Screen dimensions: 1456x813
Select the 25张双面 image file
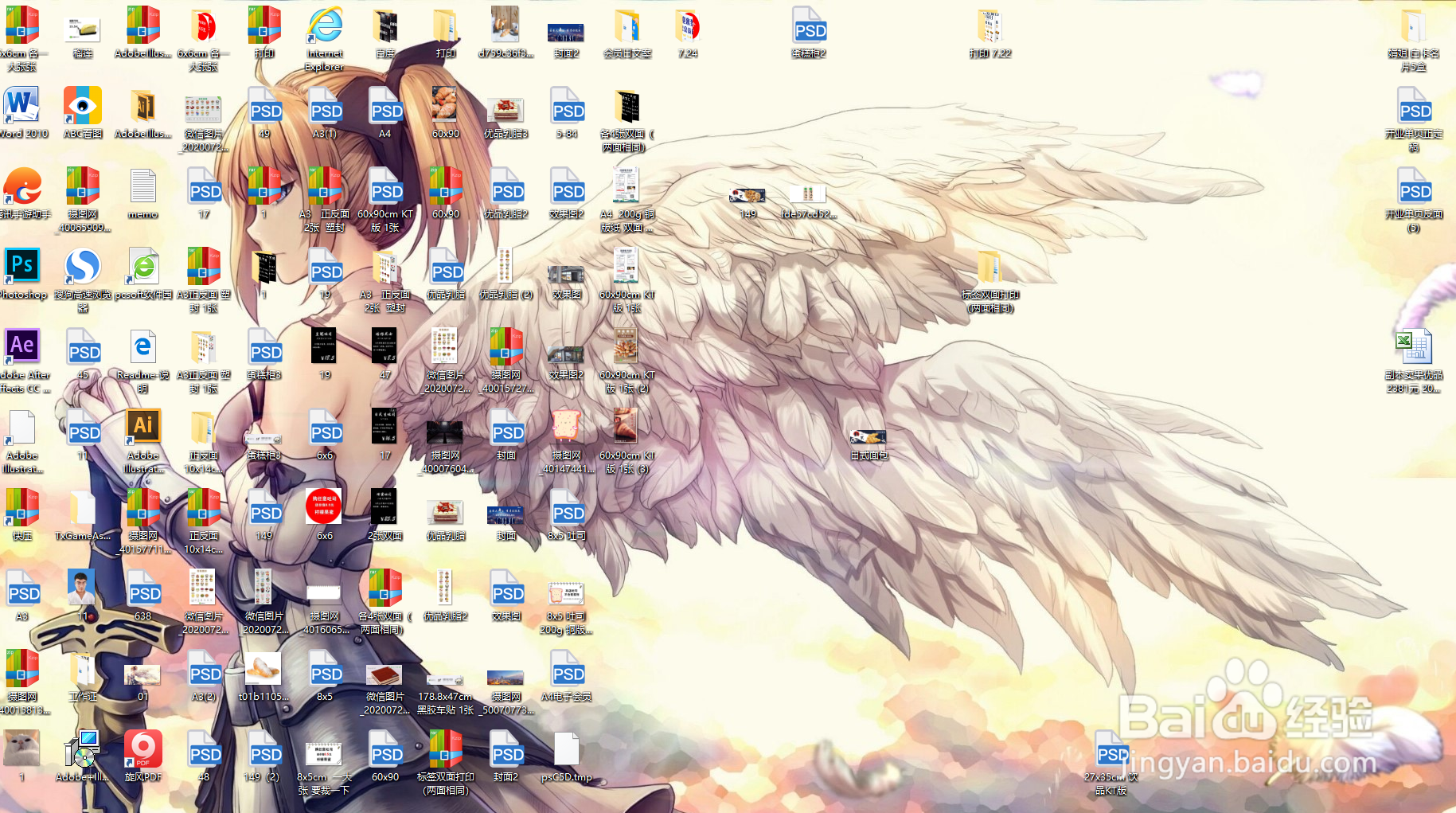(385, 515)
